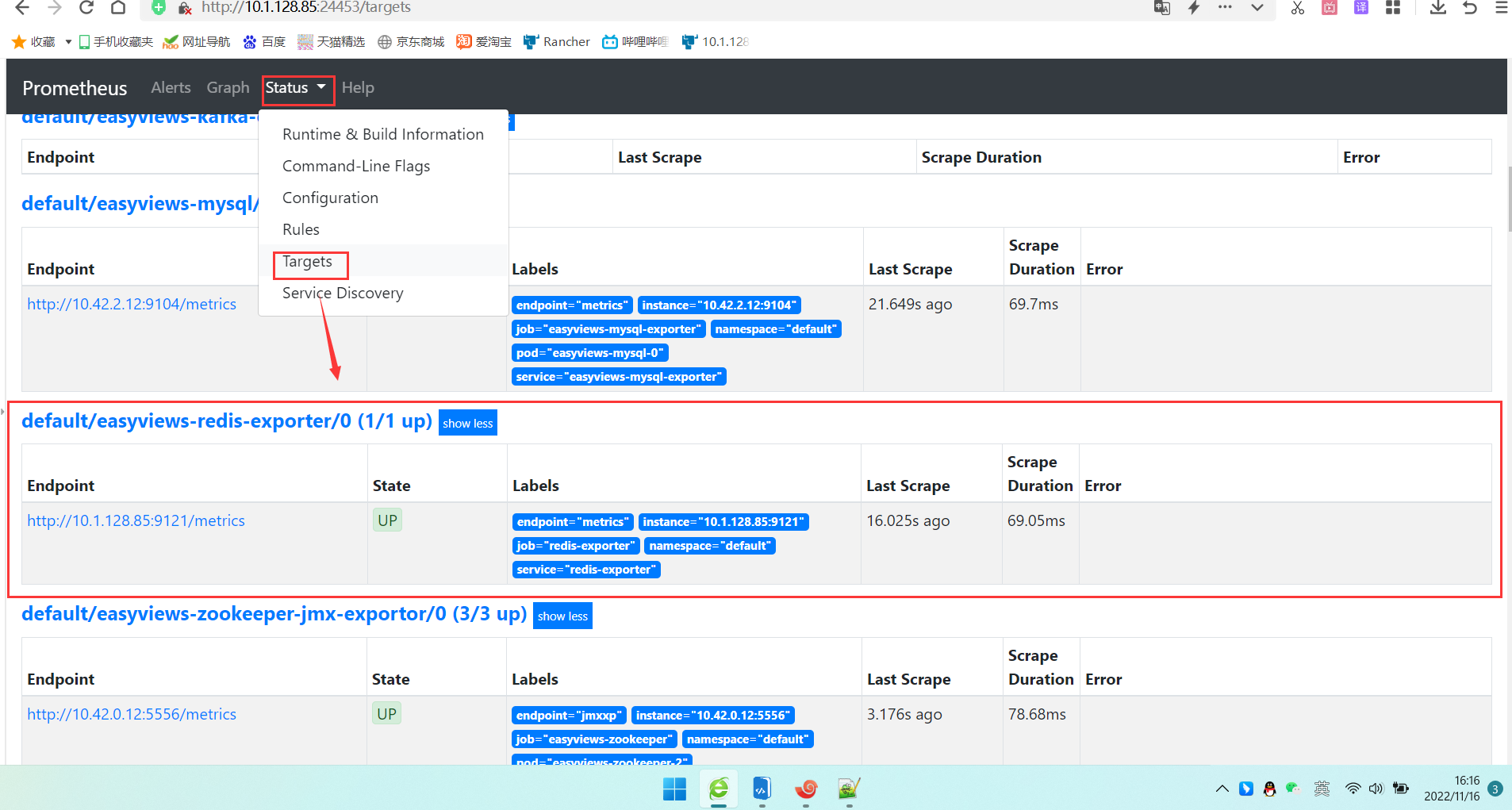1512x810 pixels.
Task: Open the blue code editor taskbar app
Action: tap(762, 789)
